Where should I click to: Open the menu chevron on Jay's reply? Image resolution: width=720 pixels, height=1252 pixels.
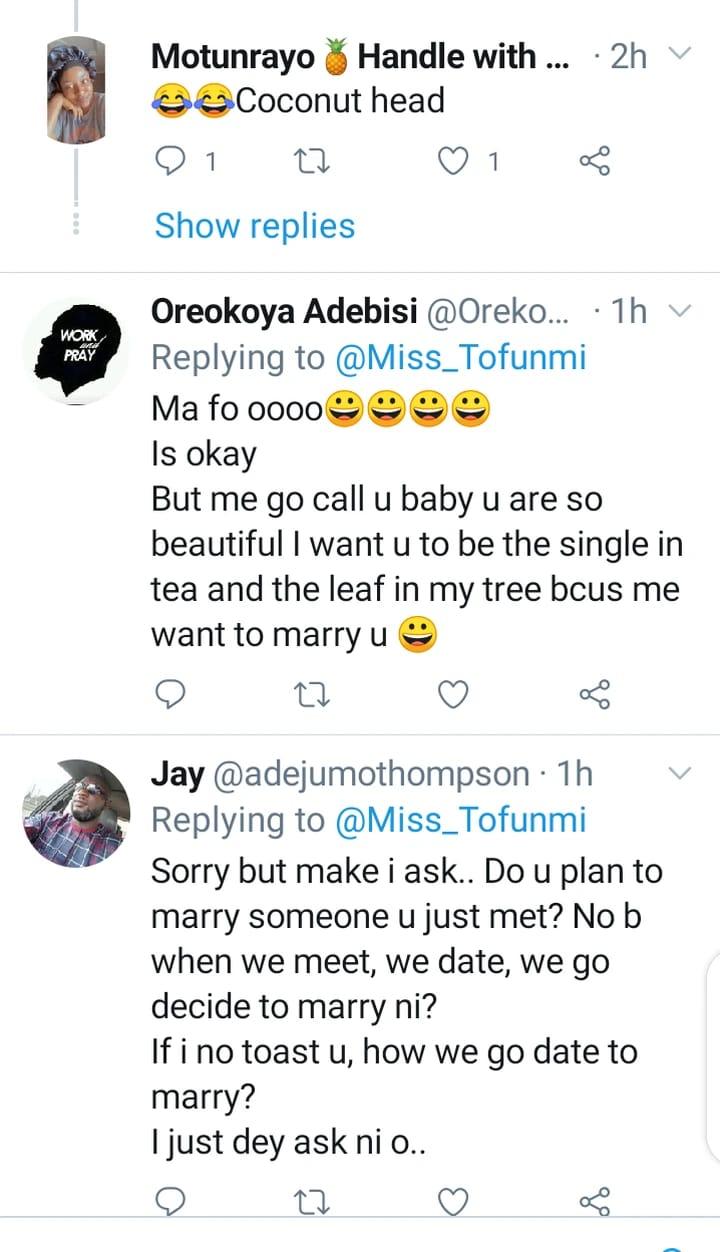pos(681,773)
